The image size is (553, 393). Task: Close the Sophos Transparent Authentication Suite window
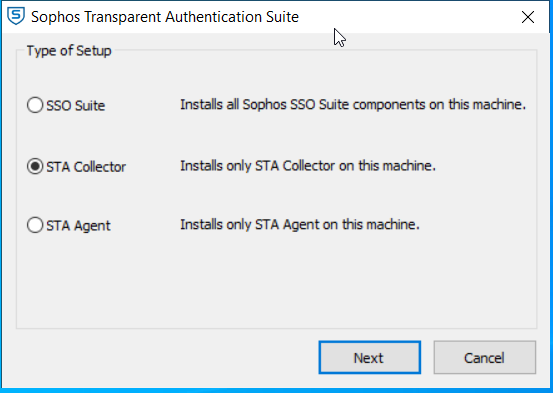528,17
